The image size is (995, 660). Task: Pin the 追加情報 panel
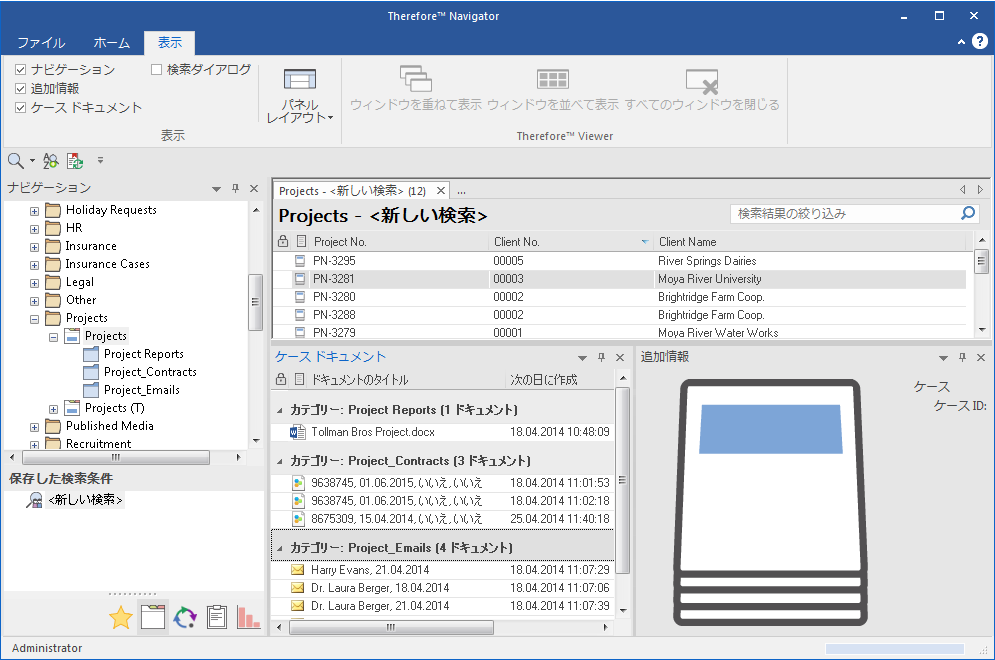tap(962, 357)
